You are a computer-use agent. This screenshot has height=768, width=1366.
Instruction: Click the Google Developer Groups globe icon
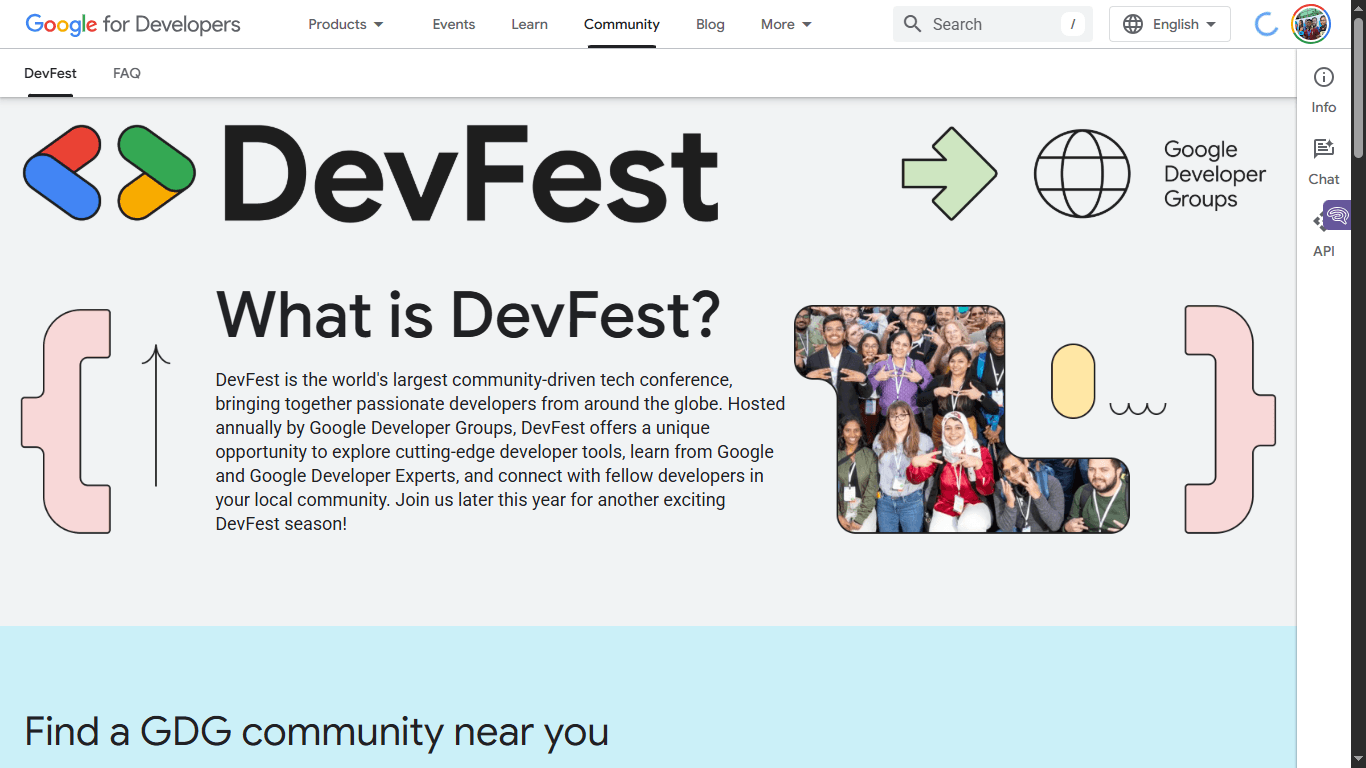(1081, 173)
